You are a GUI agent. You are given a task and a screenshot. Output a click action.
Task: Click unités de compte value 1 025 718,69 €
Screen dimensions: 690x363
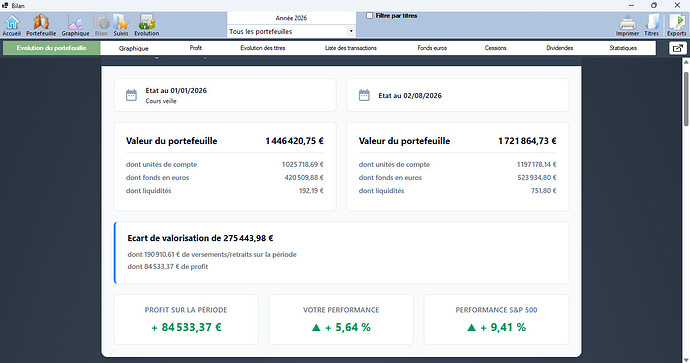pyautogui.click(x=303, y=165)
